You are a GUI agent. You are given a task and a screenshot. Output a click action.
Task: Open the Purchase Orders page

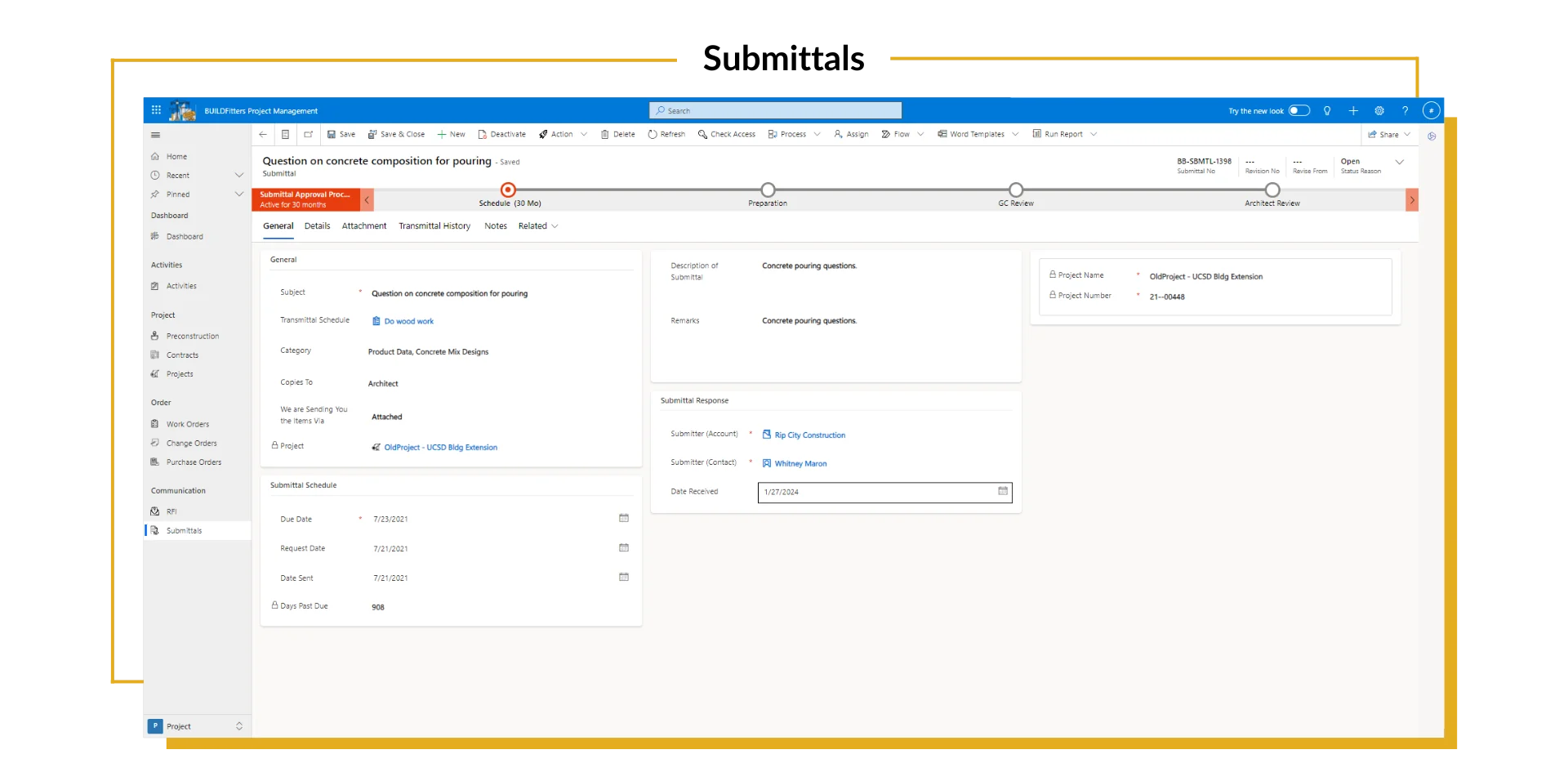pyautogui.click(x=194, y=462)
